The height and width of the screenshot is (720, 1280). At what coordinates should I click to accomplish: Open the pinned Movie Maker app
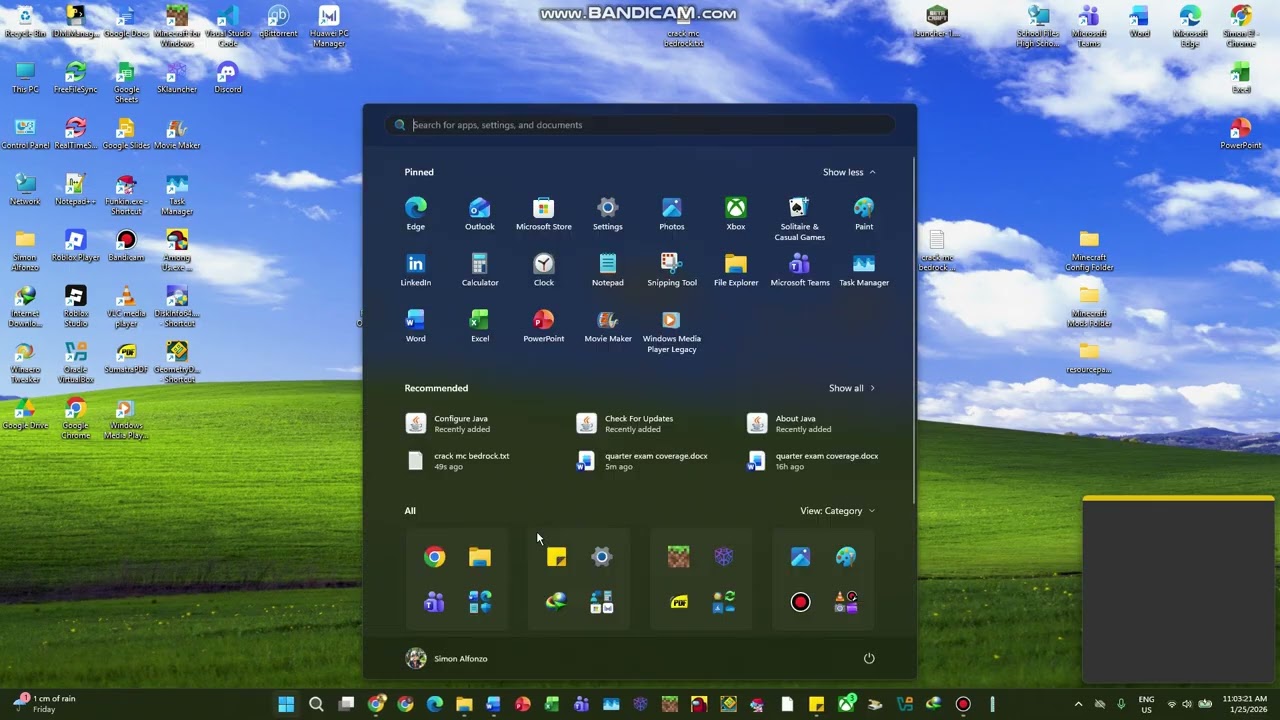coord(607,326)
